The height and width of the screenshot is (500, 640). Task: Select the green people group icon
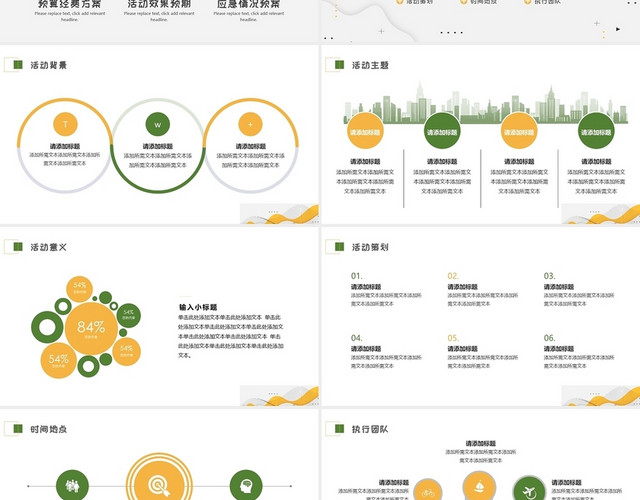(x=72, y=486)
